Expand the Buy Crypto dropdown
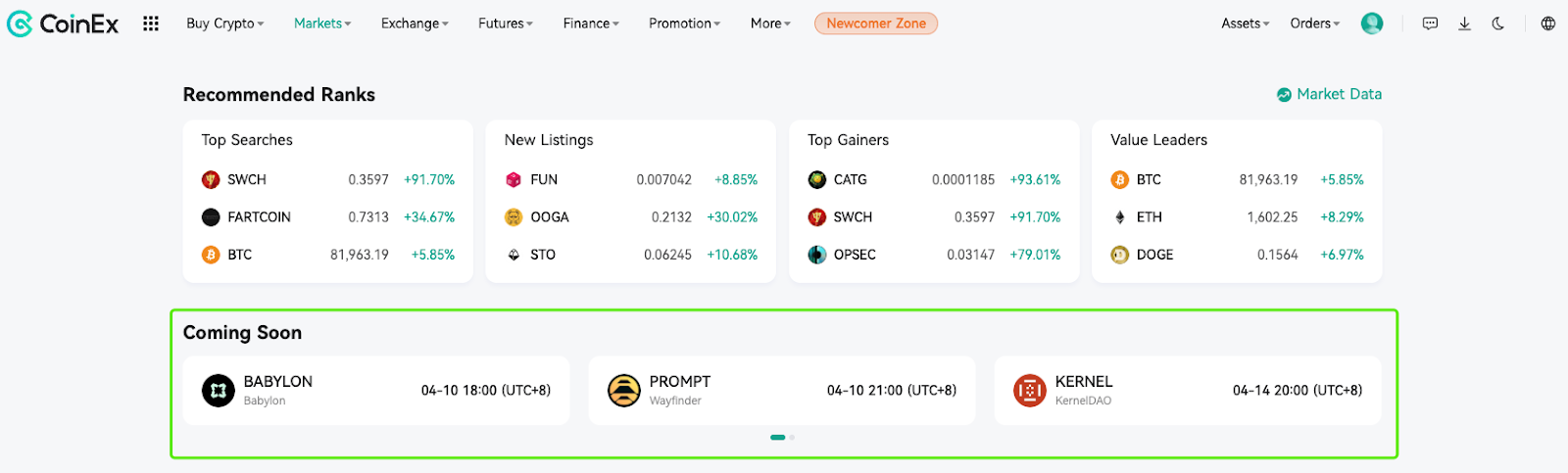This screenshot has width=1568, height=473. pos(225,24)
